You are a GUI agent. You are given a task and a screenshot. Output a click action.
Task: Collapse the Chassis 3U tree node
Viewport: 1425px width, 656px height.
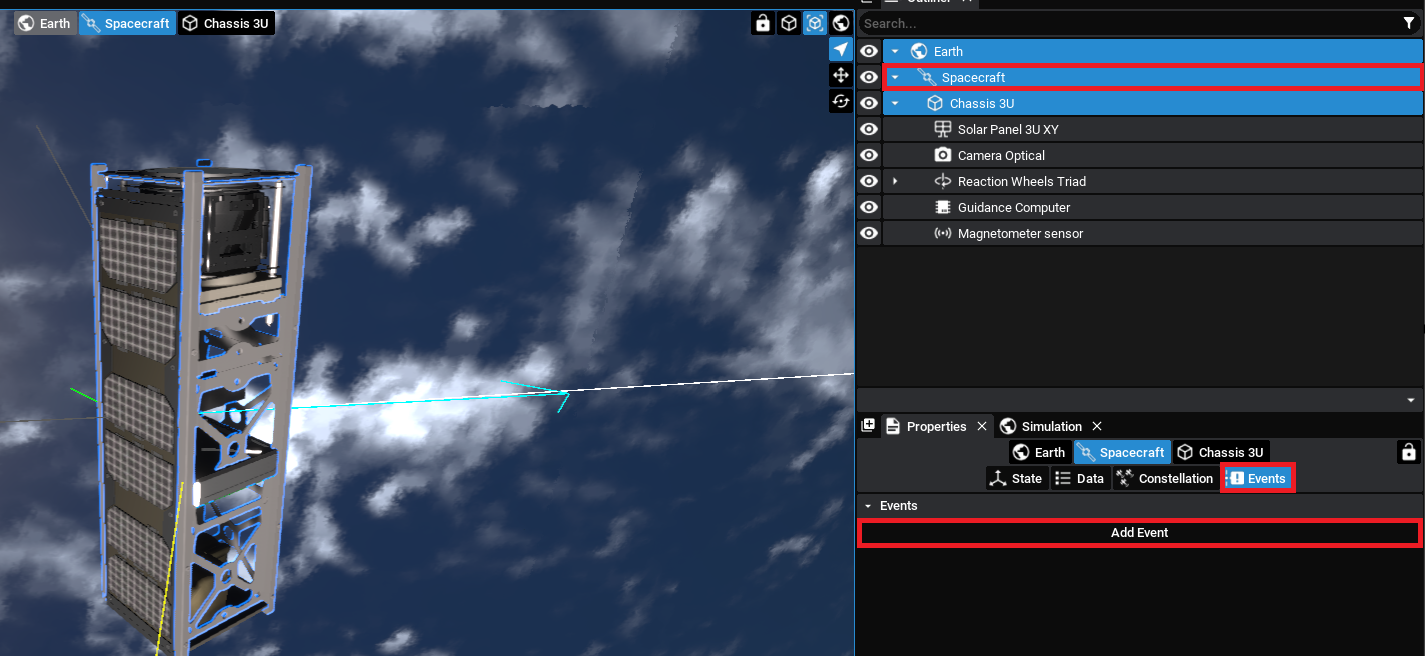[x=895, y=103]
